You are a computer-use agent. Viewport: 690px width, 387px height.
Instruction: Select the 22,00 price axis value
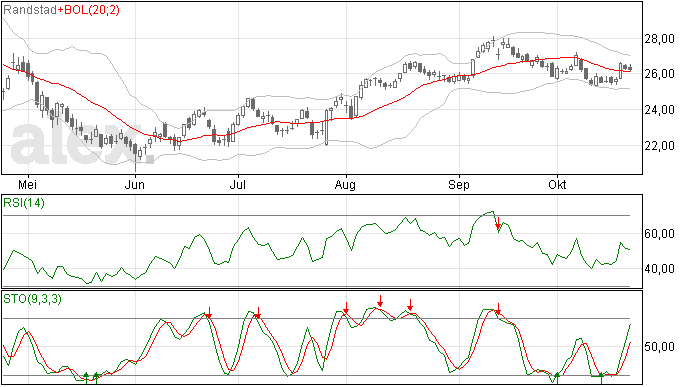tap(659, 145)
